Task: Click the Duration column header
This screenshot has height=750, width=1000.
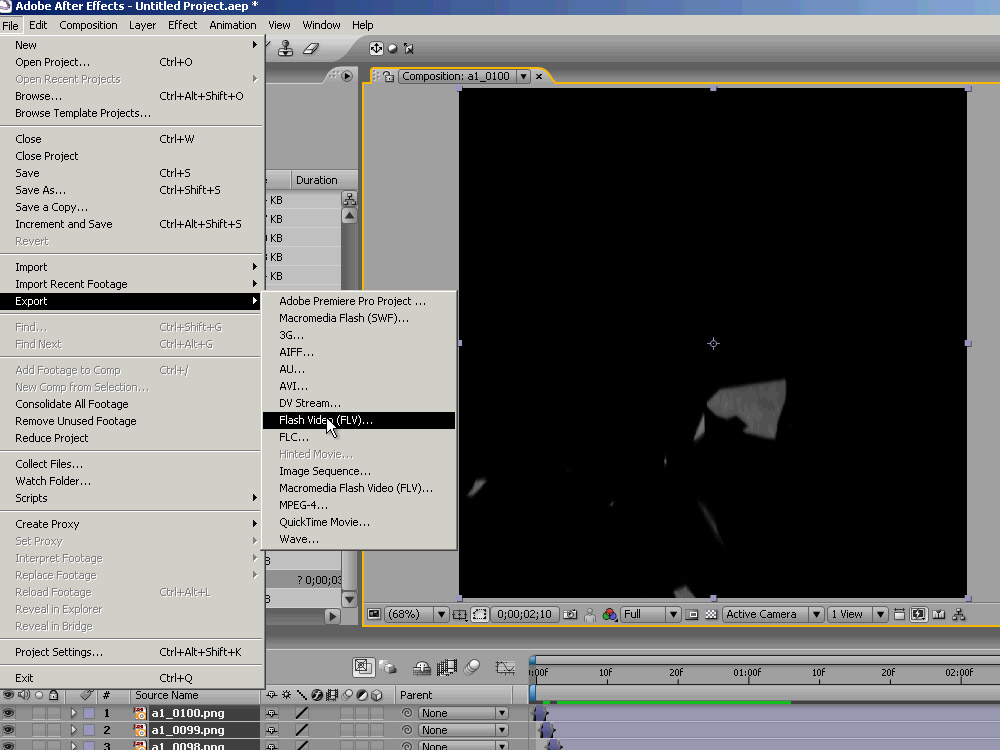Action: [325, 180]
